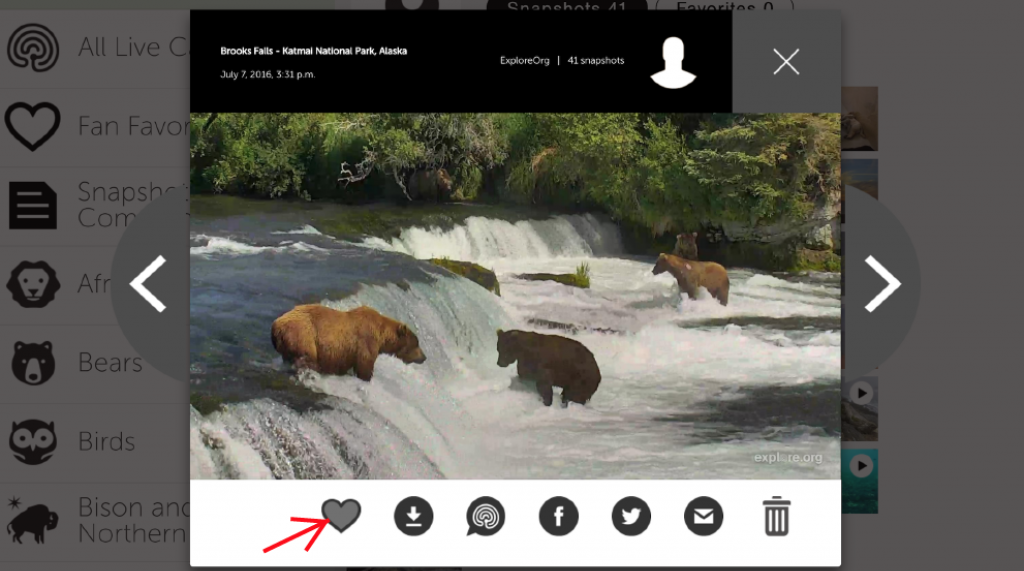This screenshot has width=1024, height=571.
Task: Open the user profile avatar
Action: (673, 62)
